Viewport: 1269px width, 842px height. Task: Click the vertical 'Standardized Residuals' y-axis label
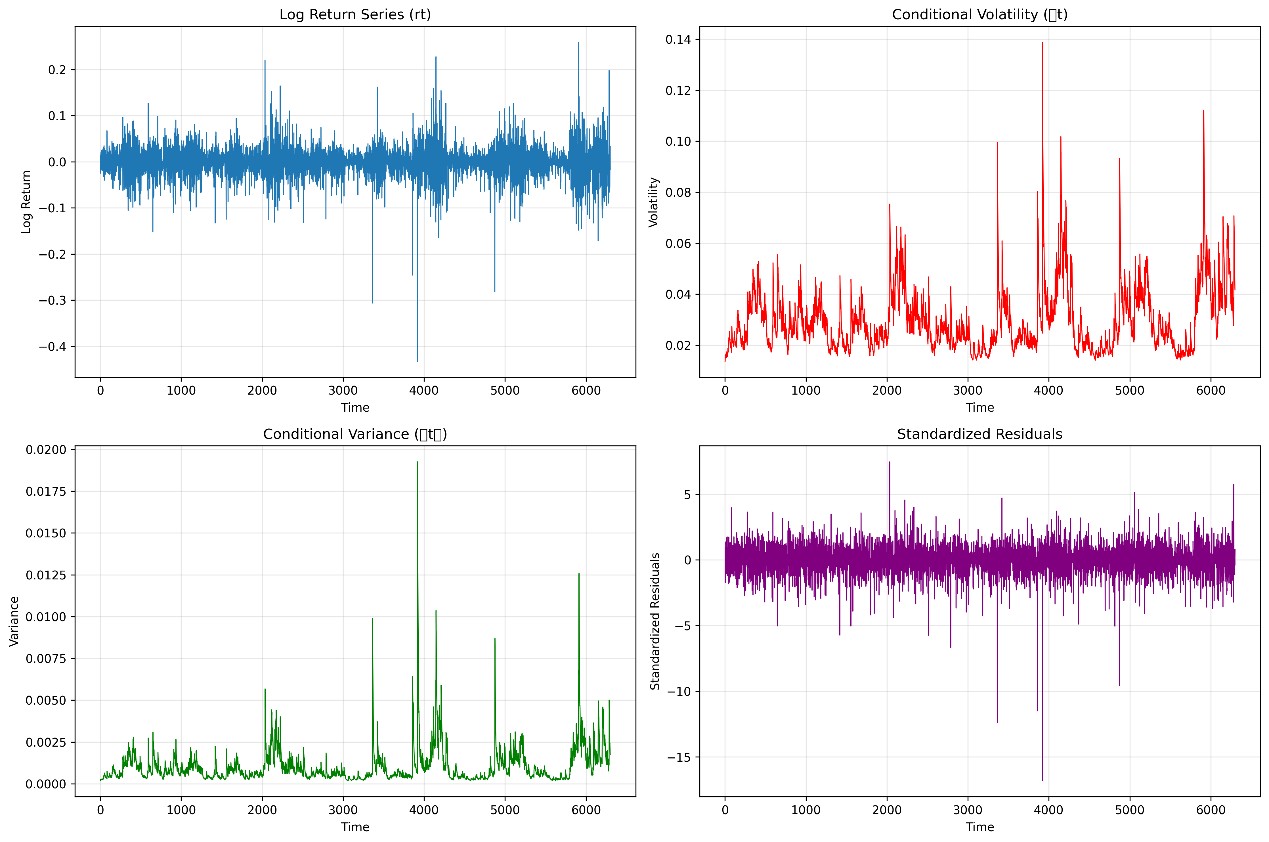click(x=655, y=621)
